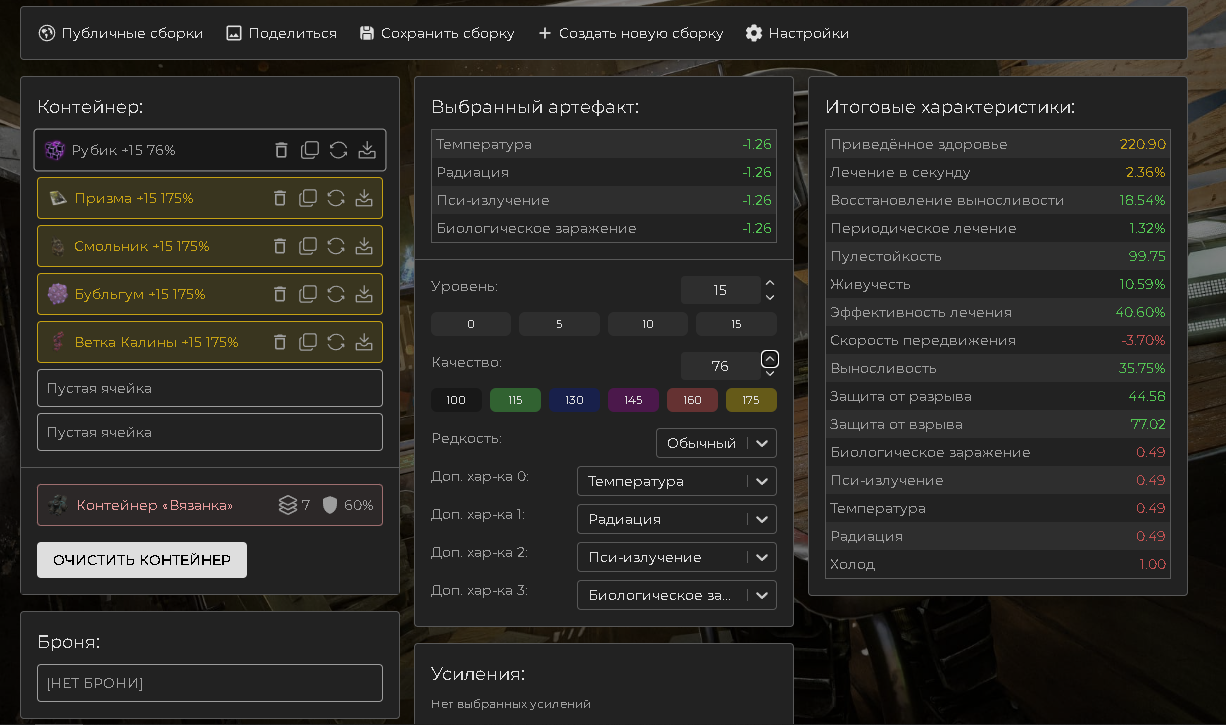1226x725 pixels.
Task: Swap the Смольник artifact using refresh icon
Action: click(336, 246)
